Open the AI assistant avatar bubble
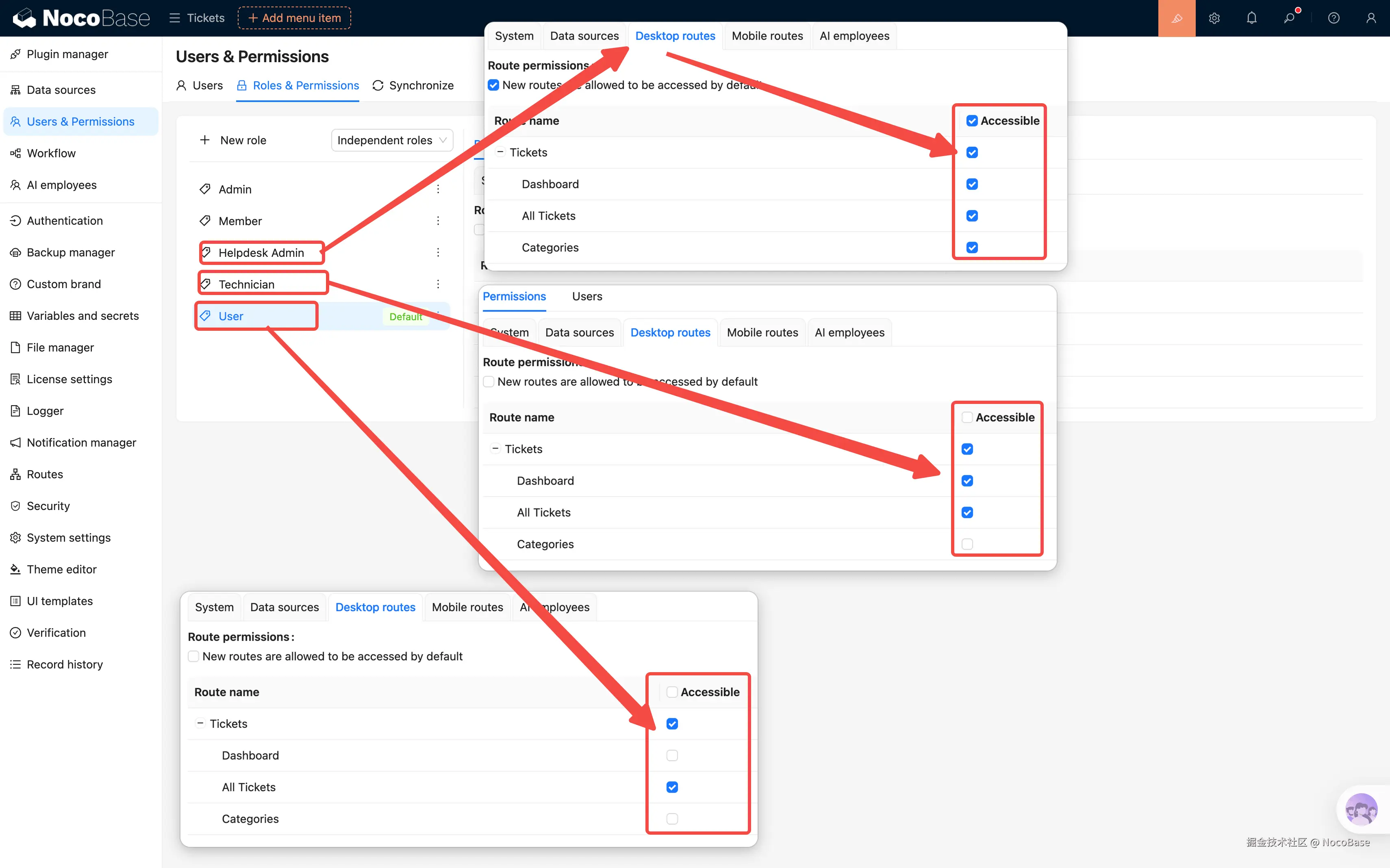The width and height of the screenshot is (1390, 868). (1361, 809)
